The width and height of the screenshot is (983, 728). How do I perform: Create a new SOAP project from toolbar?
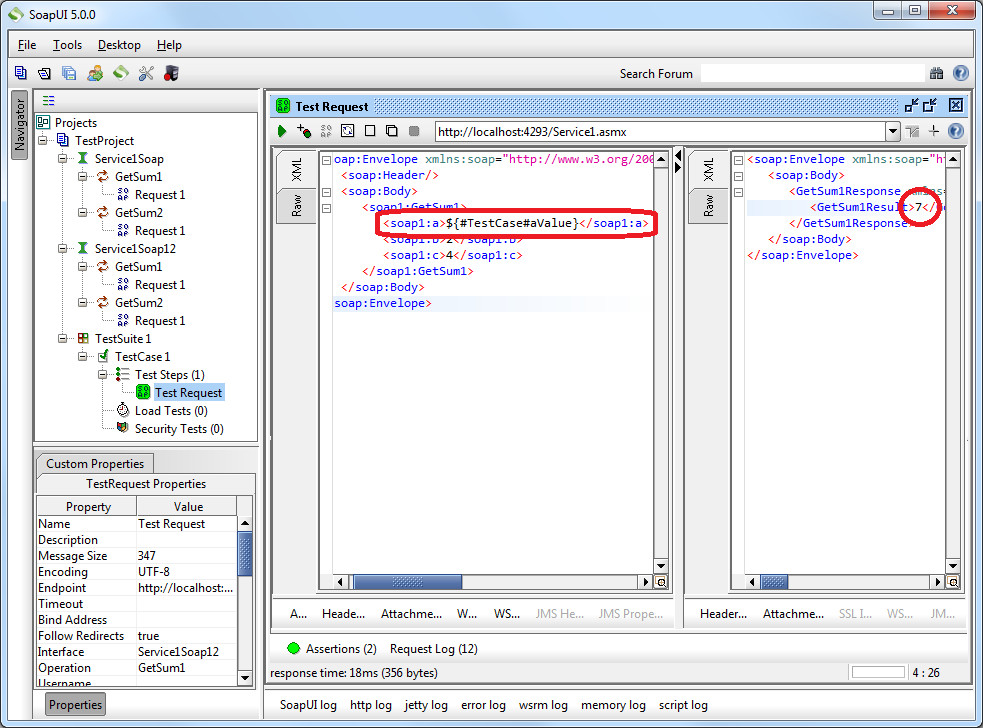(21, 73)
